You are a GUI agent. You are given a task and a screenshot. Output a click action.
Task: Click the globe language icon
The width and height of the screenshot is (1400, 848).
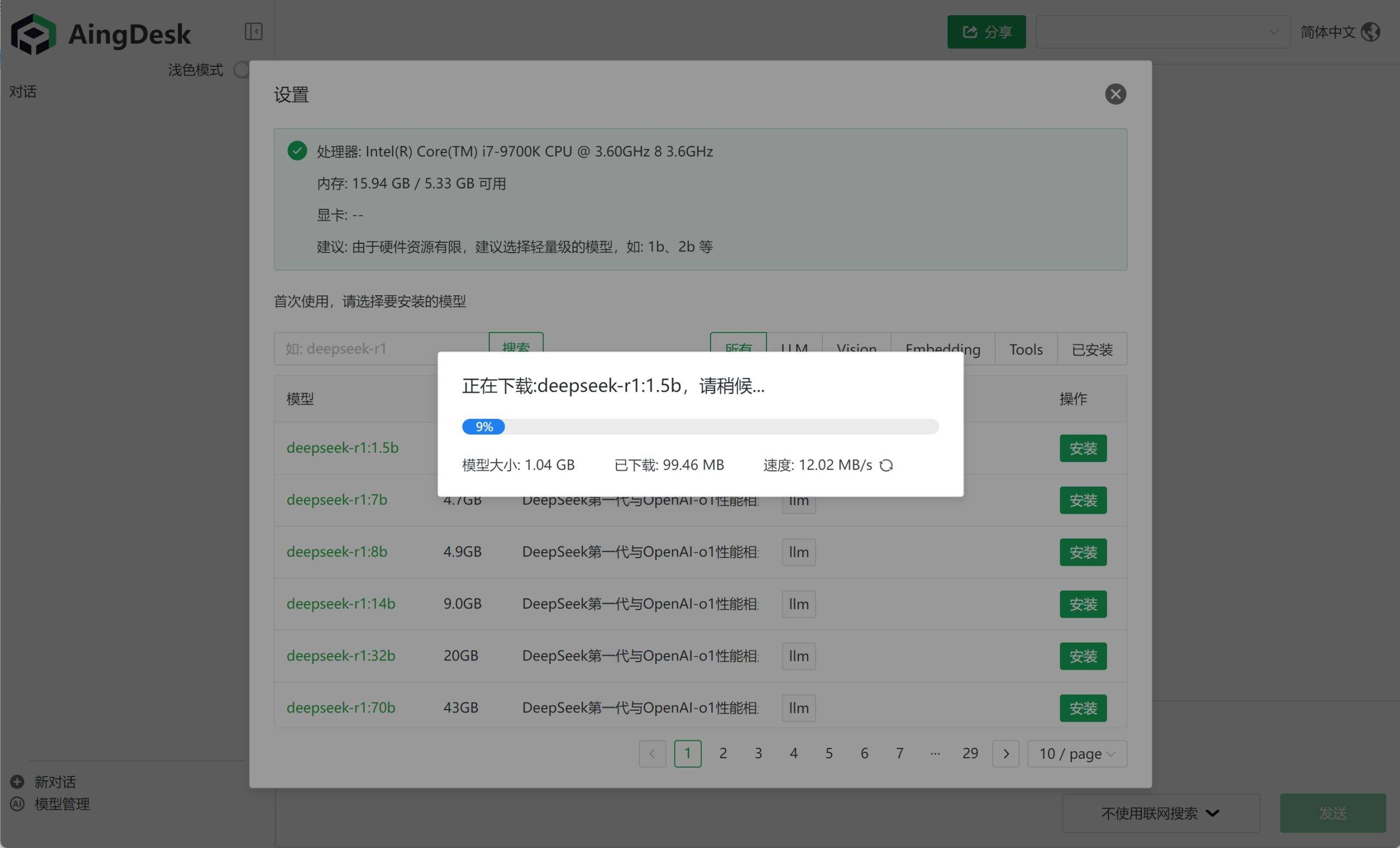[x=1370, y=32]
